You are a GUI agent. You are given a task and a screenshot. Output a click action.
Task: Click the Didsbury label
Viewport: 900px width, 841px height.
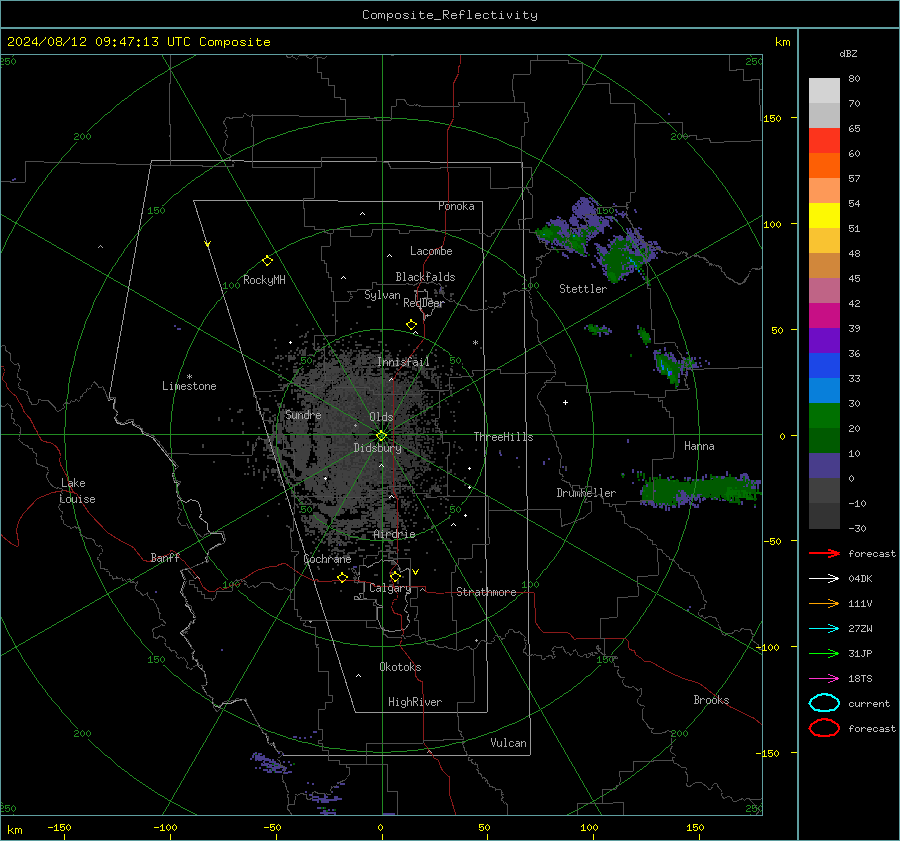point(377,448)
